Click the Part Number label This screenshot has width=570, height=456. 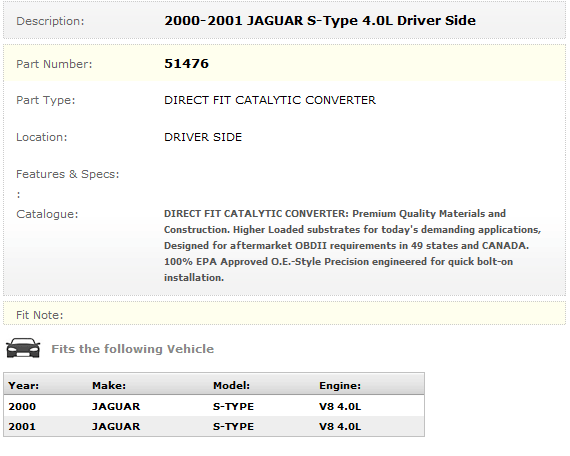[x=54, y=64]
